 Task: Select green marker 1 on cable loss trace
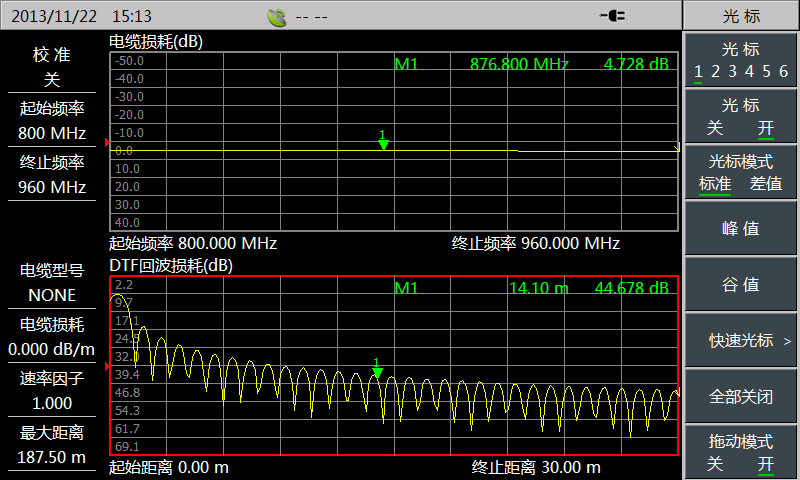pyautogui.click(x=383, y=143)
